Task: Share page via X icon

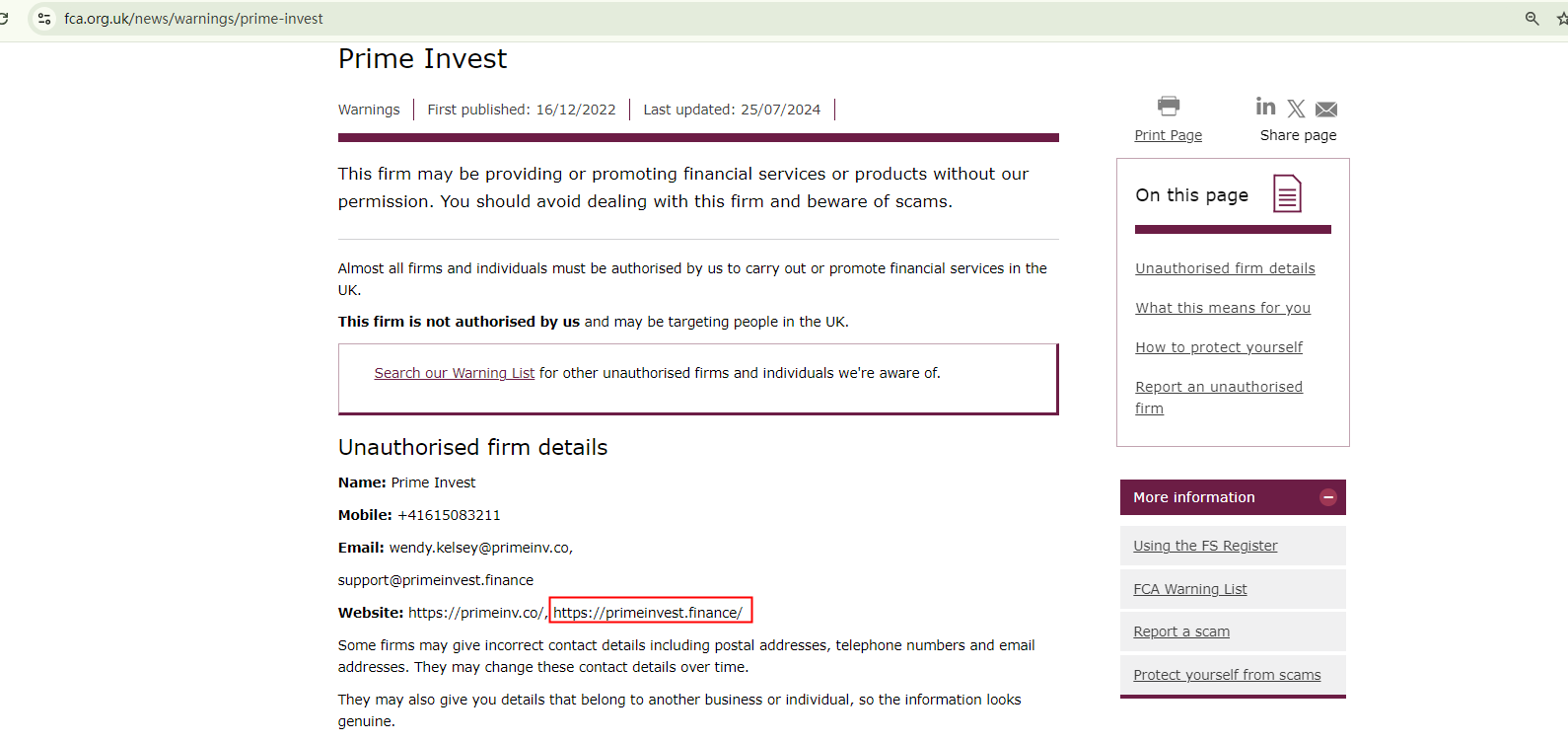Action: click(1296, 109)
